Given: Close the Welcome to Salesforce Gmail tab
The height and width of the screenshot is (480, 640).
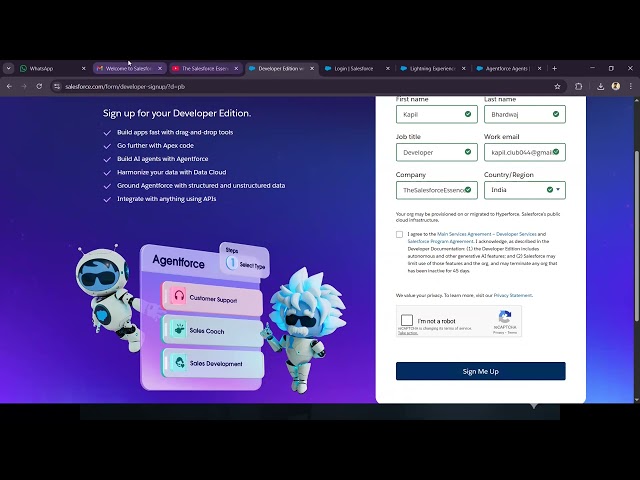Looking at the screenshot, I should [160, 69].
